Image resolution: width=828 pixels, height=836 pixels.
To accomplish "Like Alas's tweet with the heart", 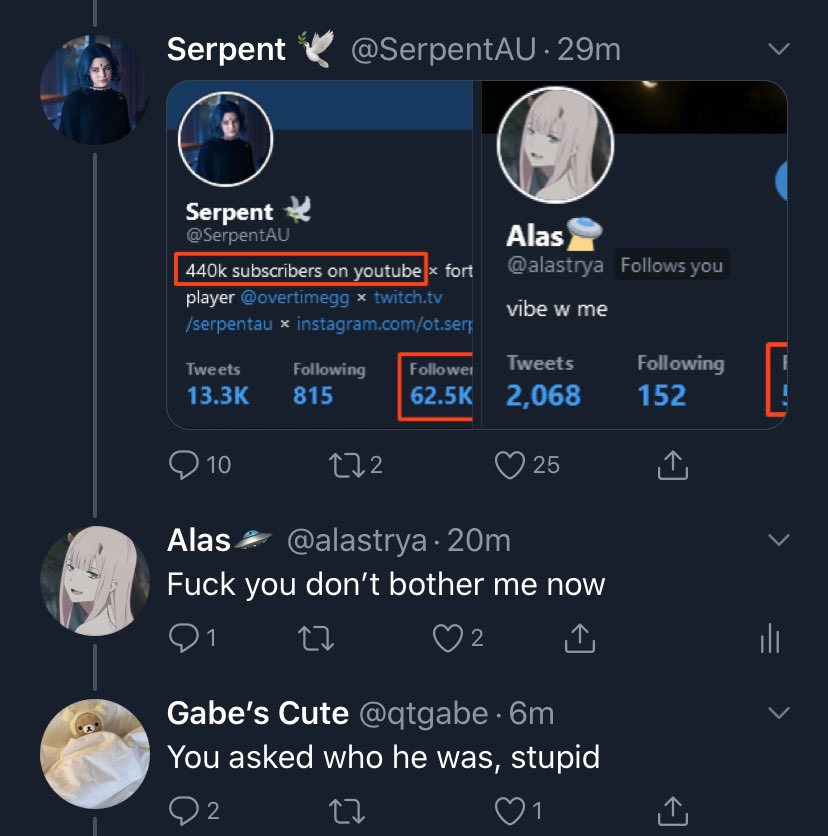I will pyautogui.click(x=447, y=638).
